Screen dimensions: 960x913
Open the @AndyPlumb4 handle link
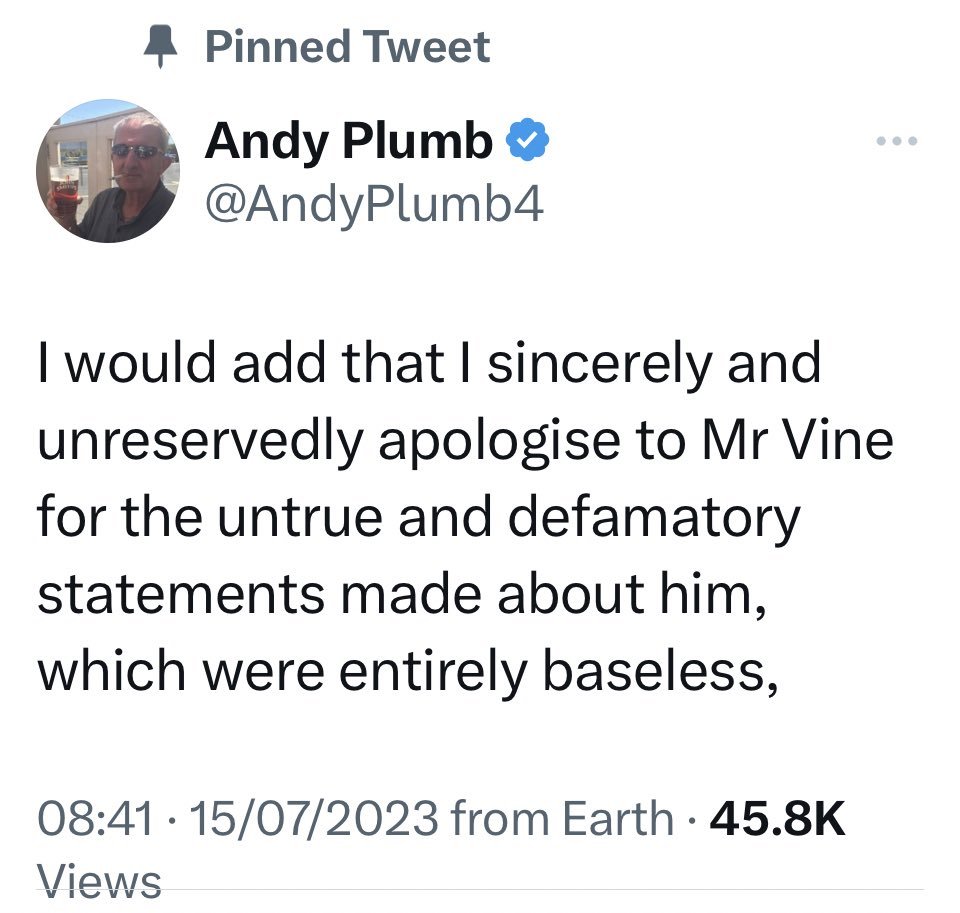pyautogui.click(x=375, y=206)
